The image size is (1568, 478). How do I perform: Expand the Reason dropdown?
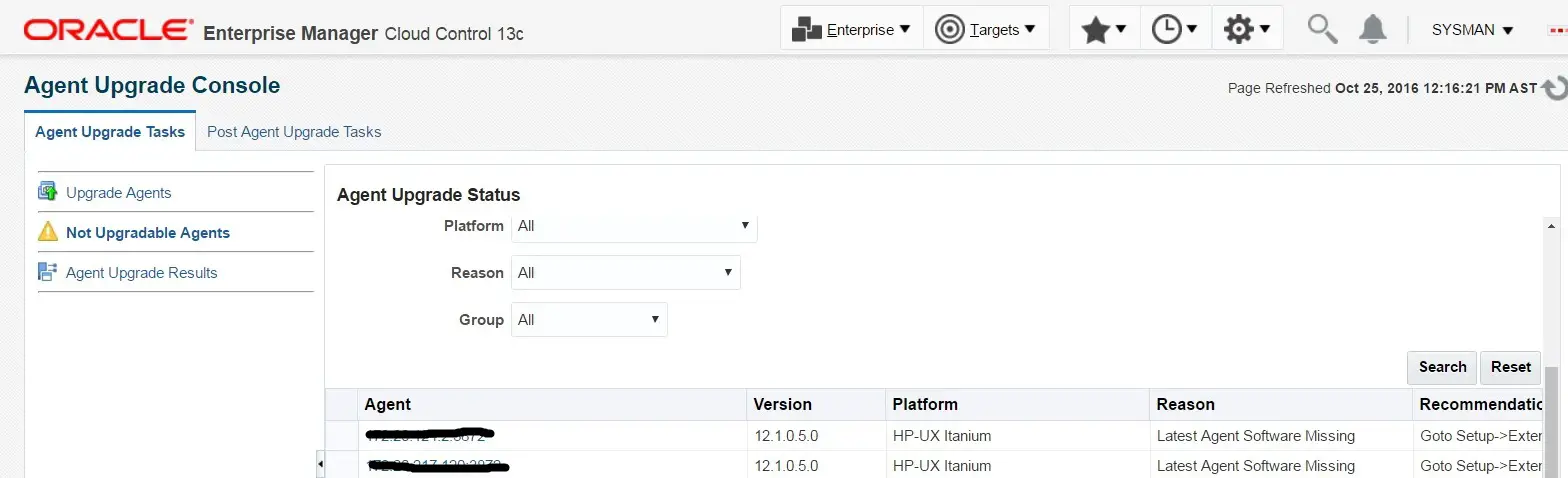[x=626, y=273]
